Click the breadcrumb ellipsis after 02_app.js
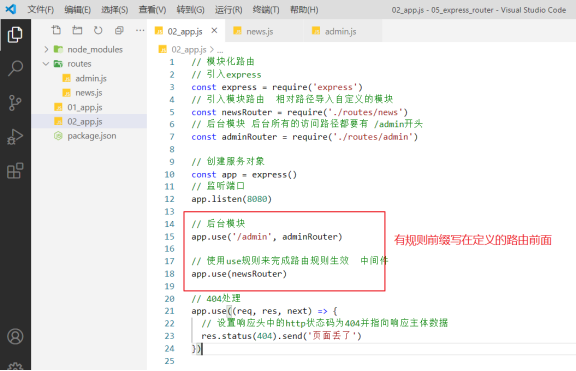This screenshot has height=371, width=576. [220, 50]
